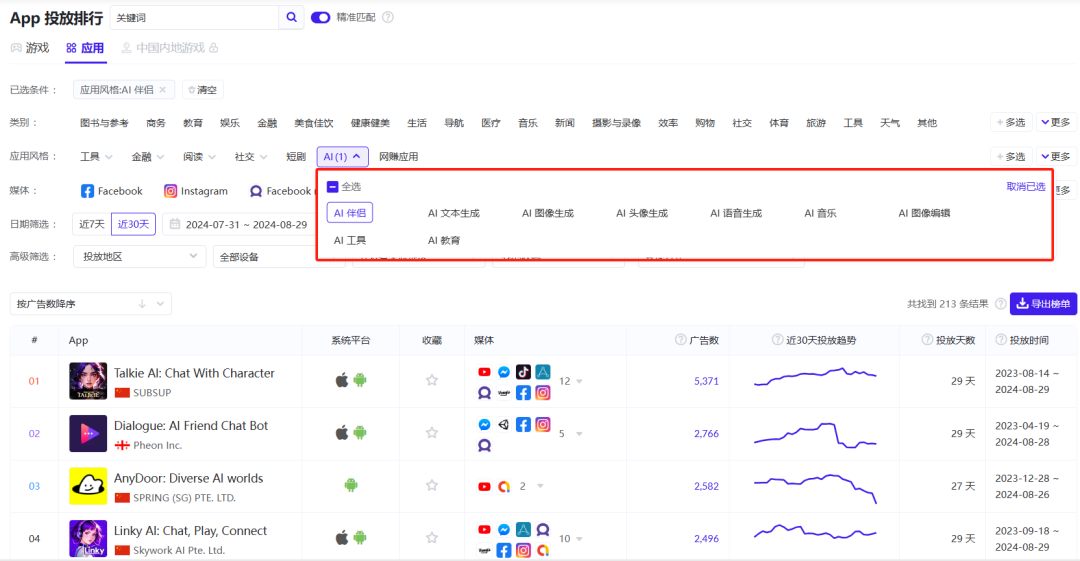The image size is (1080, 561).
Task: Click 取消已选 link
Action: coord(1026,187)
